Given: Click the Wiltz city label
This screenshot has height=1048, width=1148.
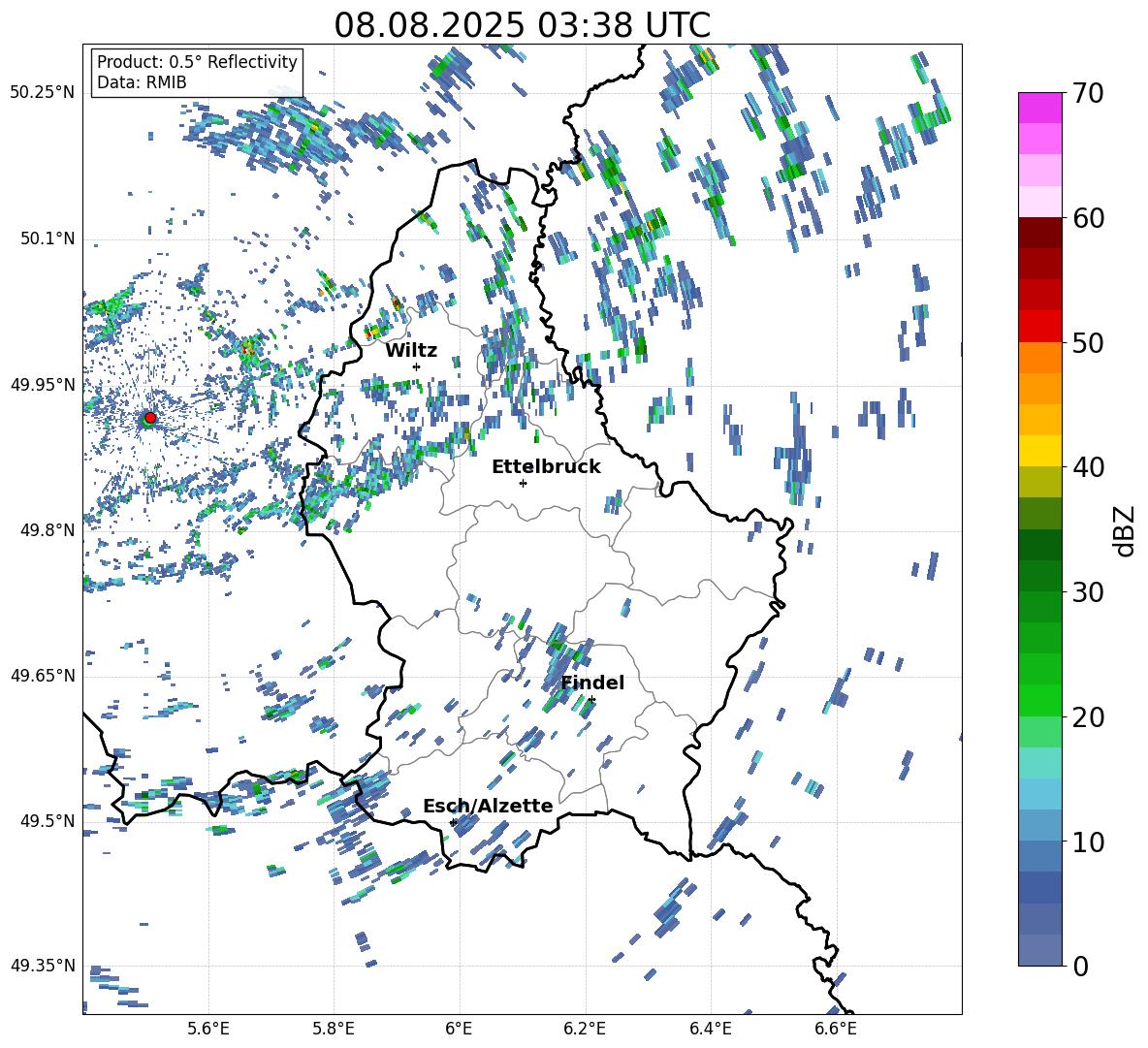Looking at the screenshot, I should [411, 350].
